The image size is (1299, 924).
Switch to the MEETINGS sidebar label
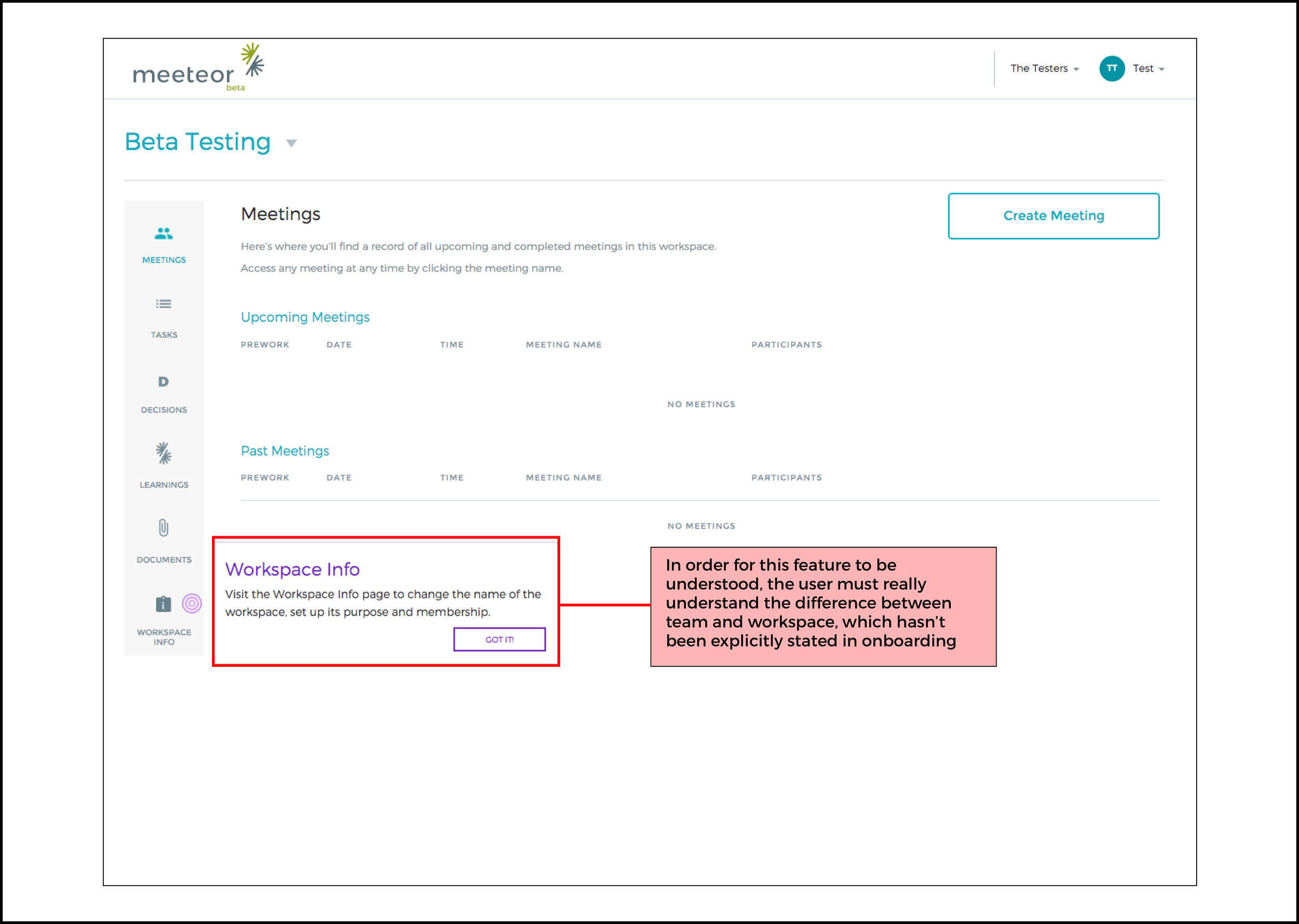click(164, 260)
